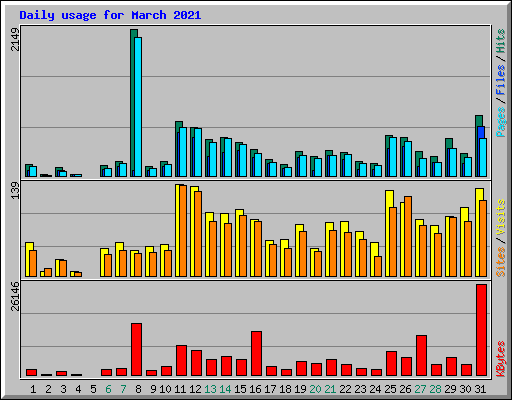The height and width of the screenshot is (400, 512).
Task: Click the 'Pages' legend label
Action: click(500, 122)
